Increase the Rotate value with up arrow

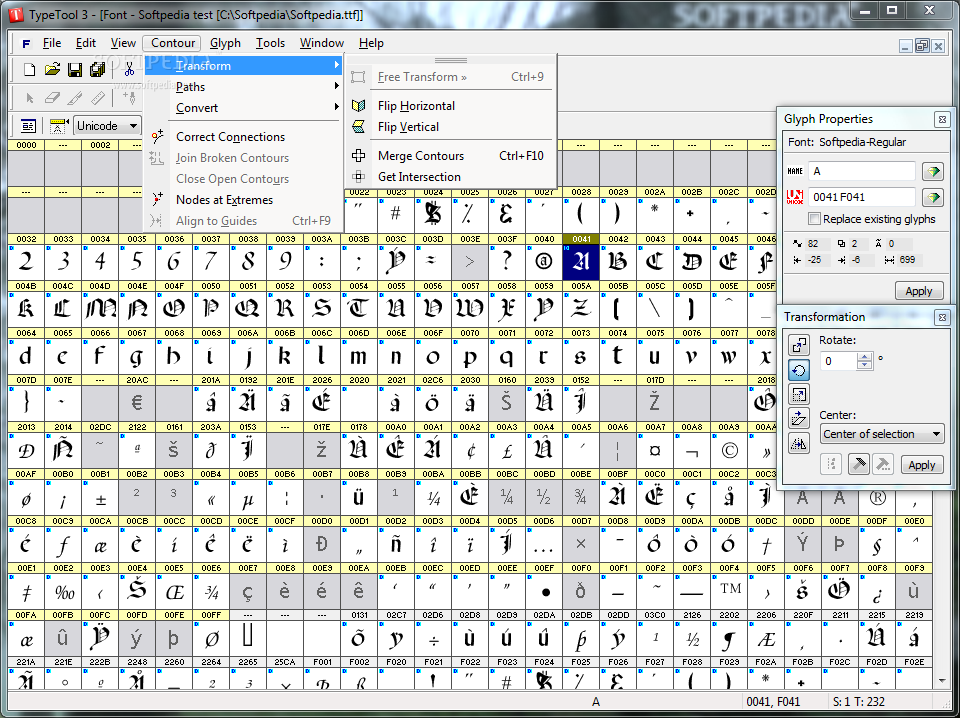(864, 357)
